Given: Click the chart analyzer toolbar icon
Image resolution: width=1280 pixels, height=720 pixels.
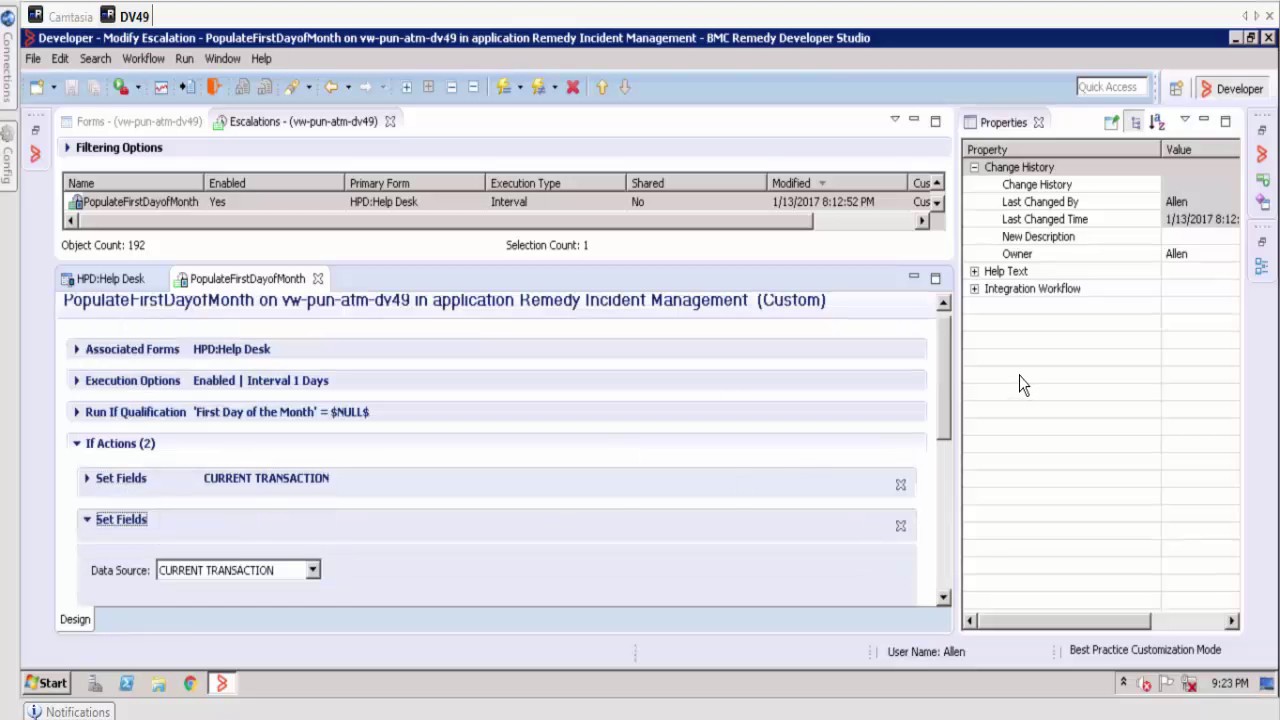Looking at the screenshot, I should click(161, 88).
